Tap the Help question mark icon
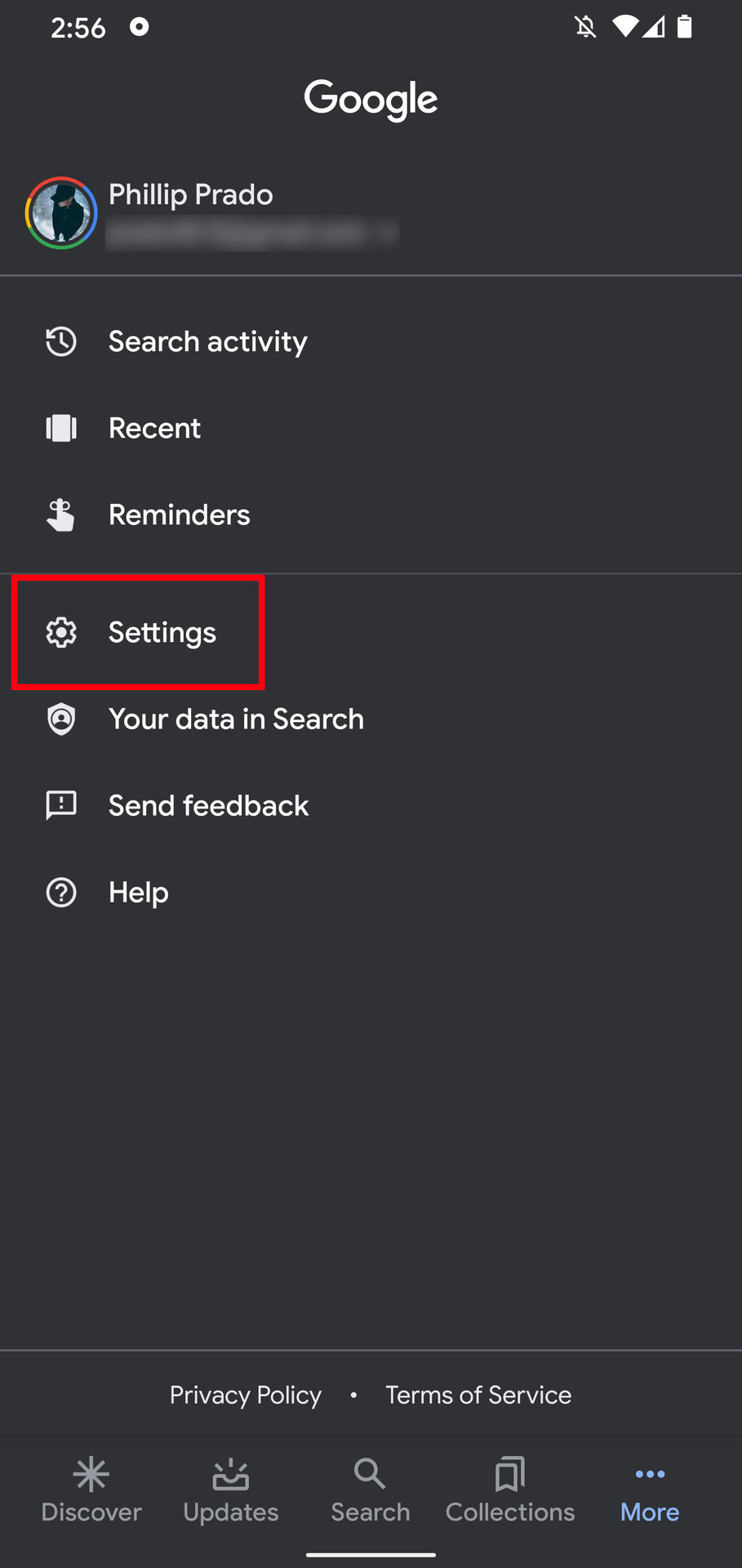The width and height of the screenshot is (742, 1568). point(61,893)
